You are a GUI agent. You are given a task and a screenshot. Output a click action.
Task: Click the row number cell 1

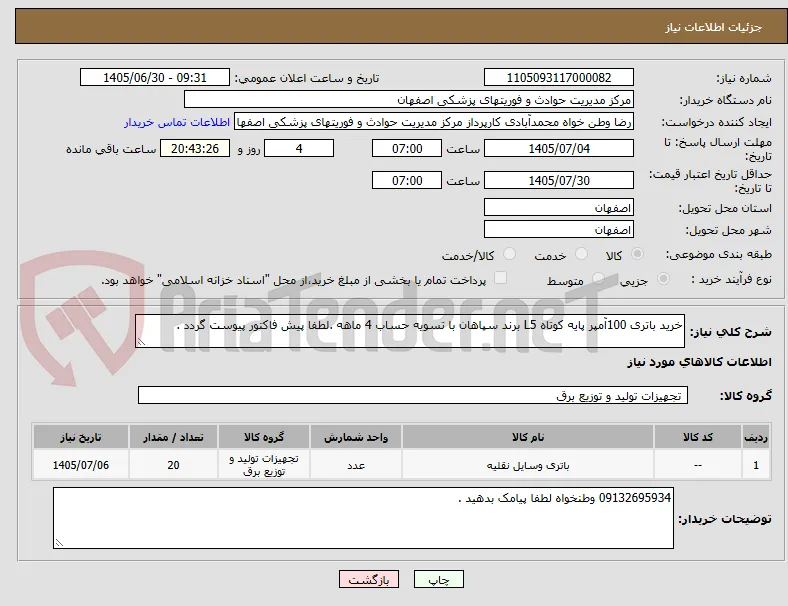pyautogui.click(x=756, y=465)
